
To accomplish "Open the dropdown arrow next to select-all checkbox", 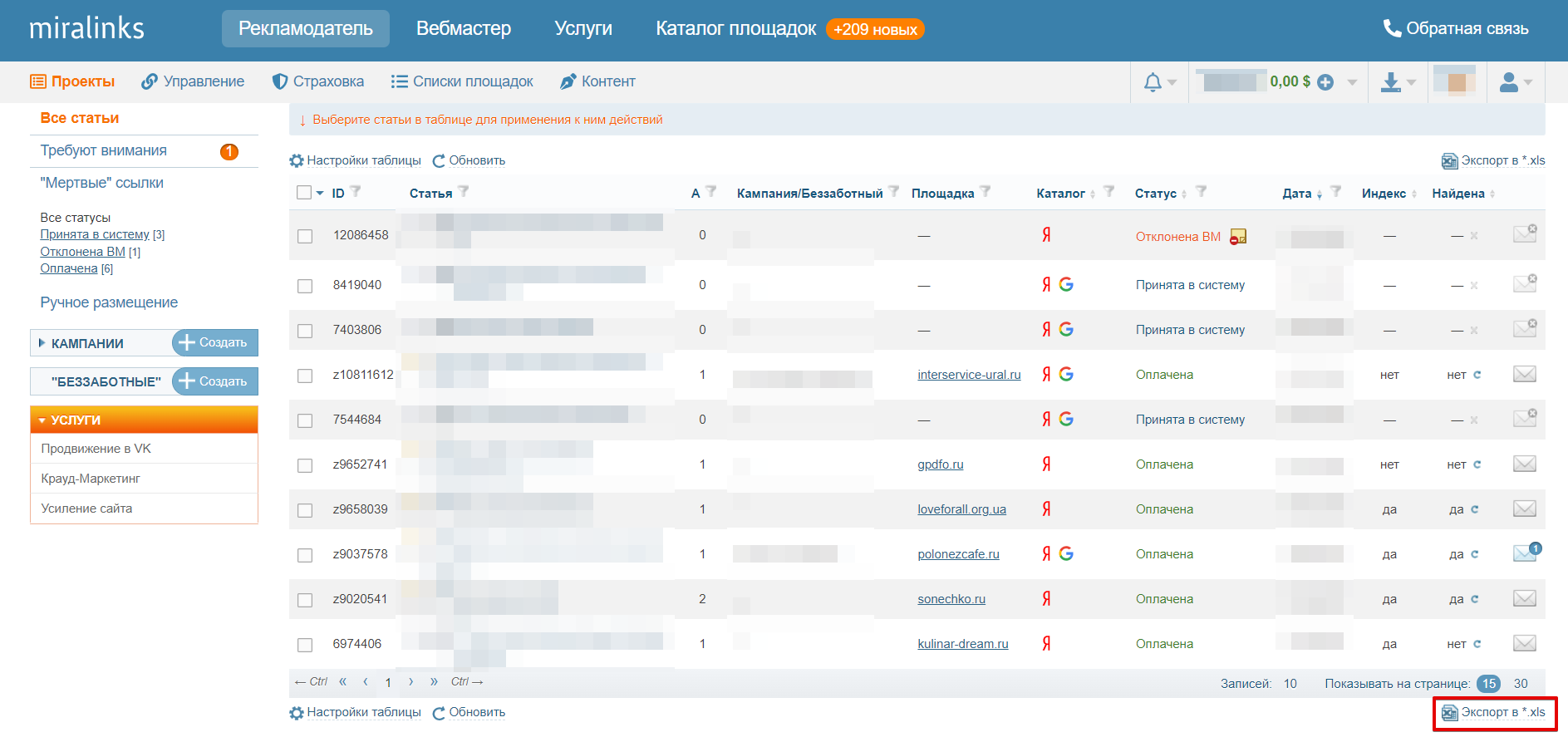I will point(320,194).
